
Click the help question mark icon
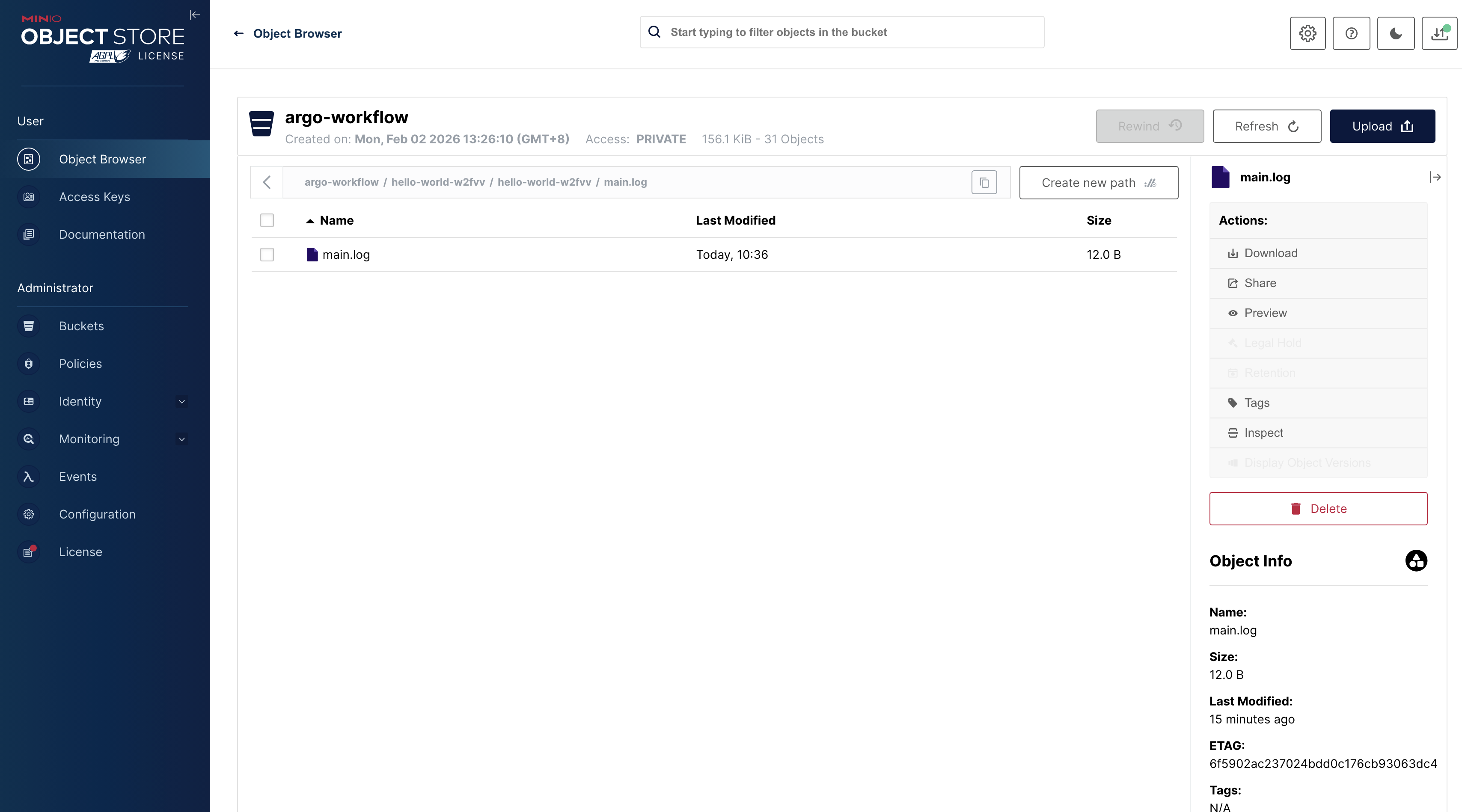pos(1351,33)
